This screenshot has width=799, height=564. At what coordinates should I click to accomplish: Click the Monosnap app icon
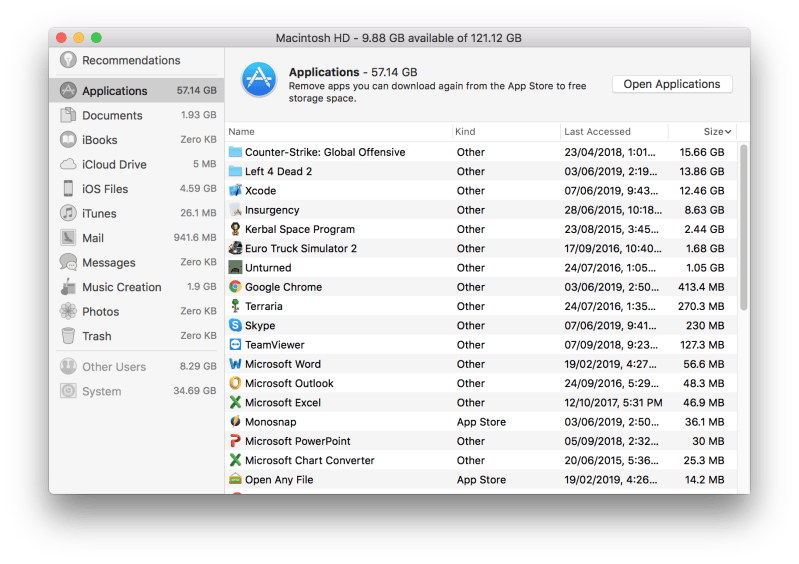pos(235,421)
